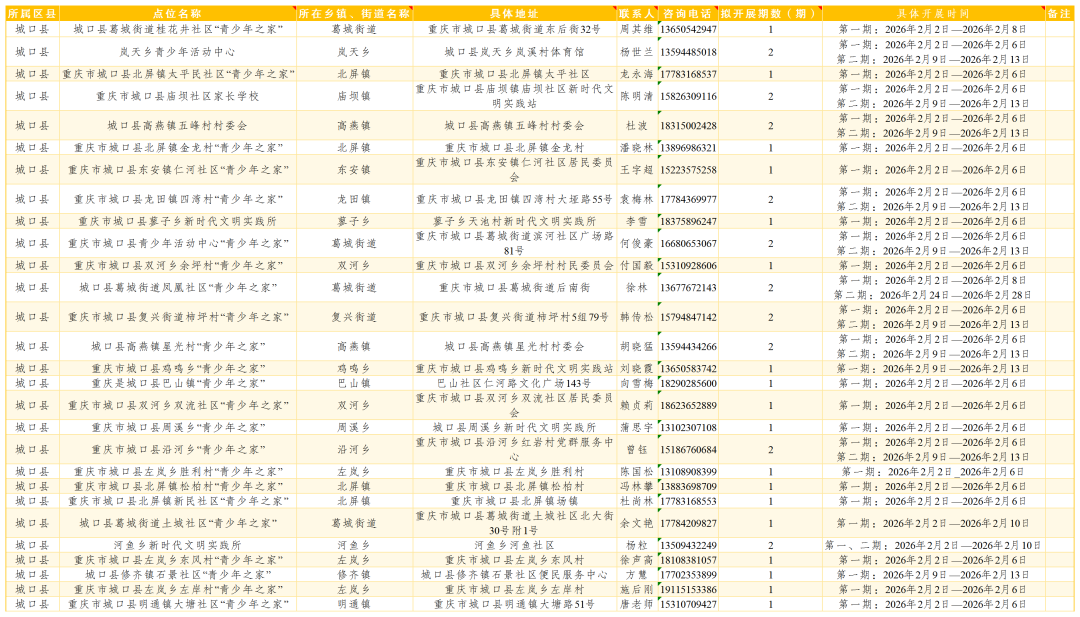This screenshot has height=617, width=1080.
Task: Select phone number 13102307108
Action: tap(688, 427)
